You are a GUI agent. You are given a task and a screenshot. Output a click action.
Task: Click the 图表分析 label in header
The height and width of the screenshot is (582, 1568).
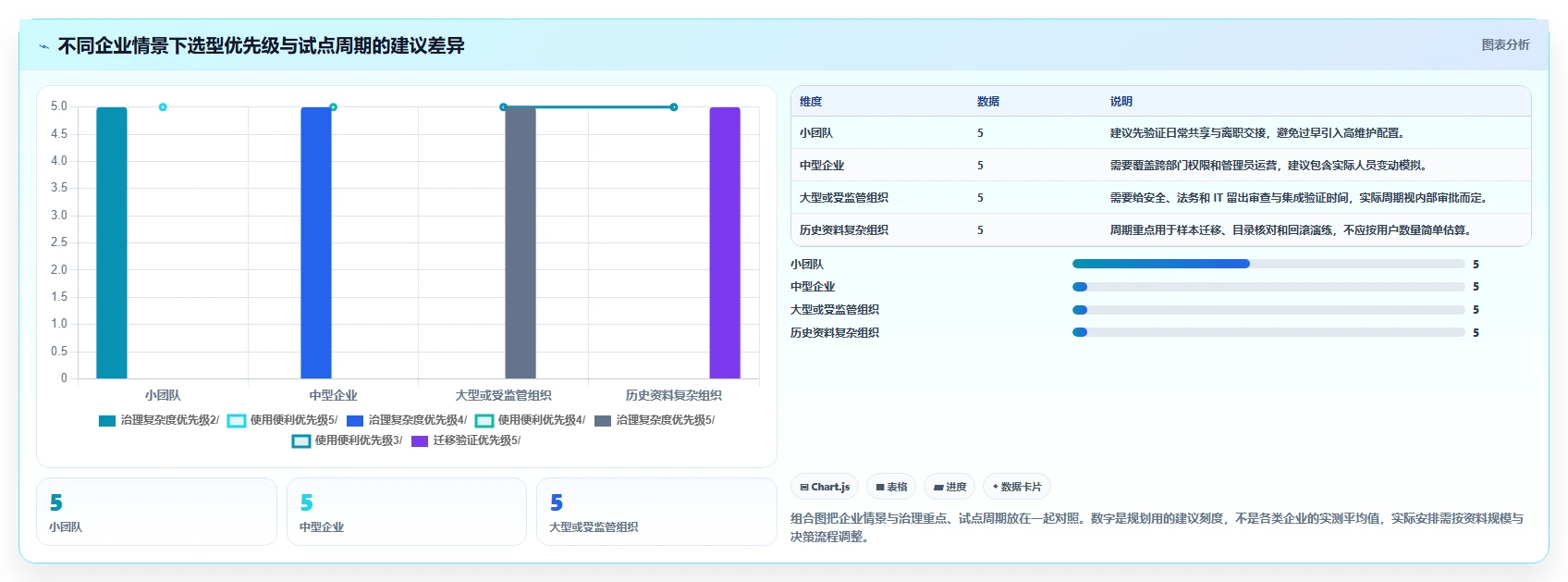[1505, 44]
